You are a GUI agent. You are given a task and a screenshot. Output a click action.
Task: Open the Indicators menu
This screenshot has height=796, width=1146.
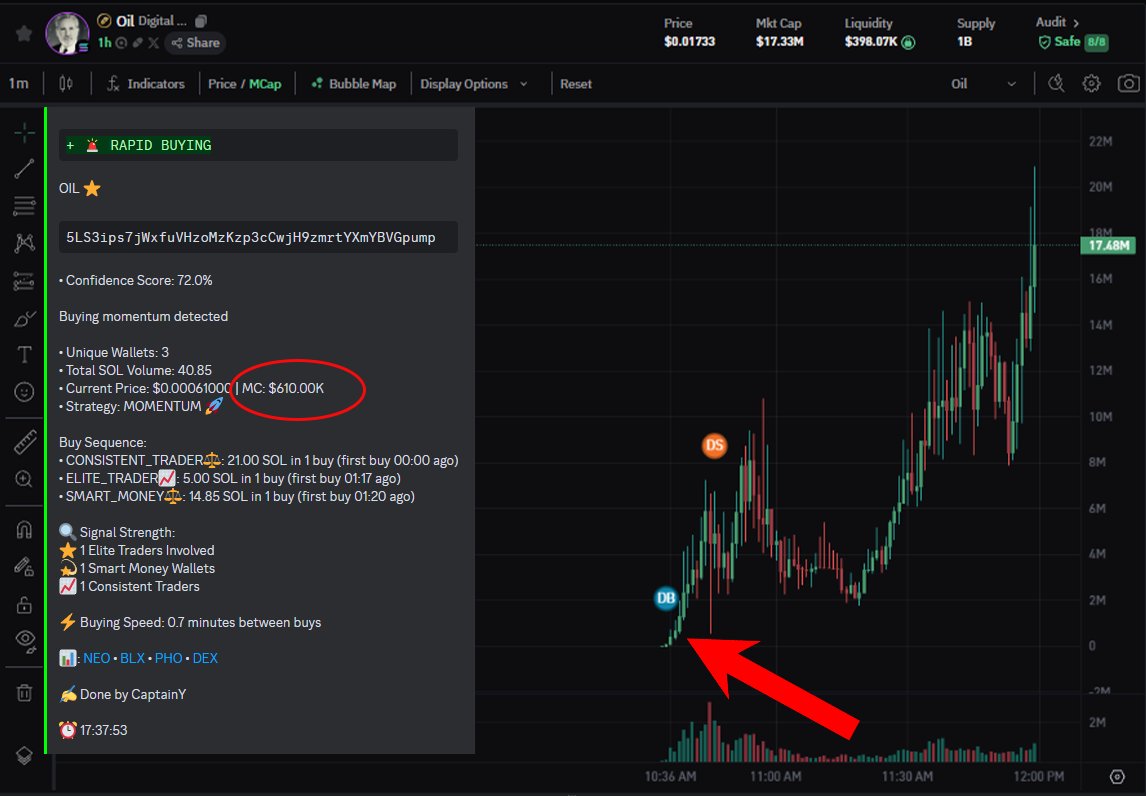coord(145,84)
